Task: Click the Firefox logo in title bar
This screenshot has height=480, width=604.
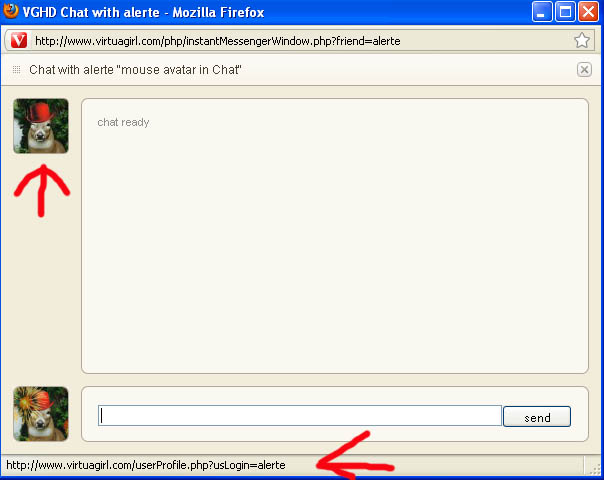Action: point(11,11)
